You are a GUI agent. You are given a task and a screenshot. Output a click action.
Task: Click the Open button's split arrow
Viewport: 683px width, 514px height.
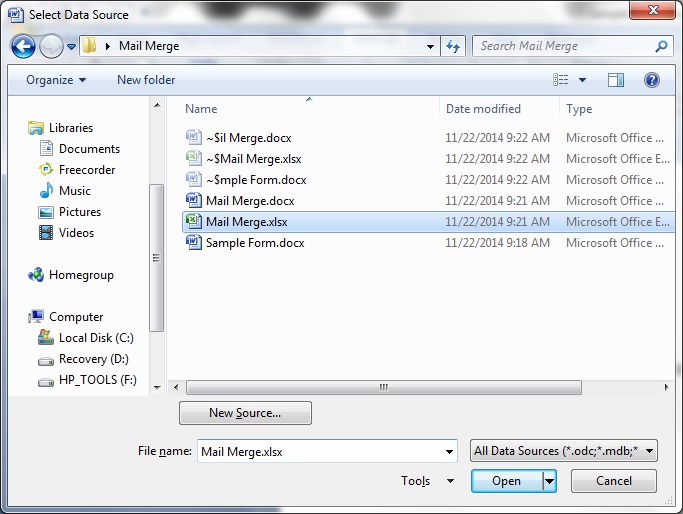549,481
